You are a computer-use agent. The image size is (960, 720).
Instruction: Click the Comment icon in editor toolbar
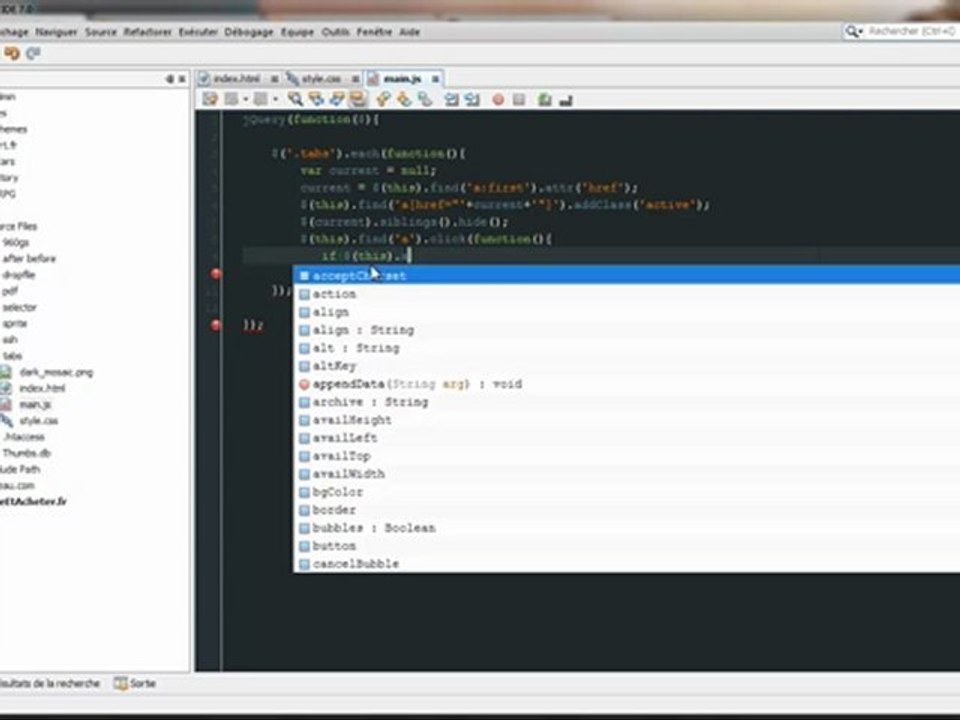(x=545, y=99)
